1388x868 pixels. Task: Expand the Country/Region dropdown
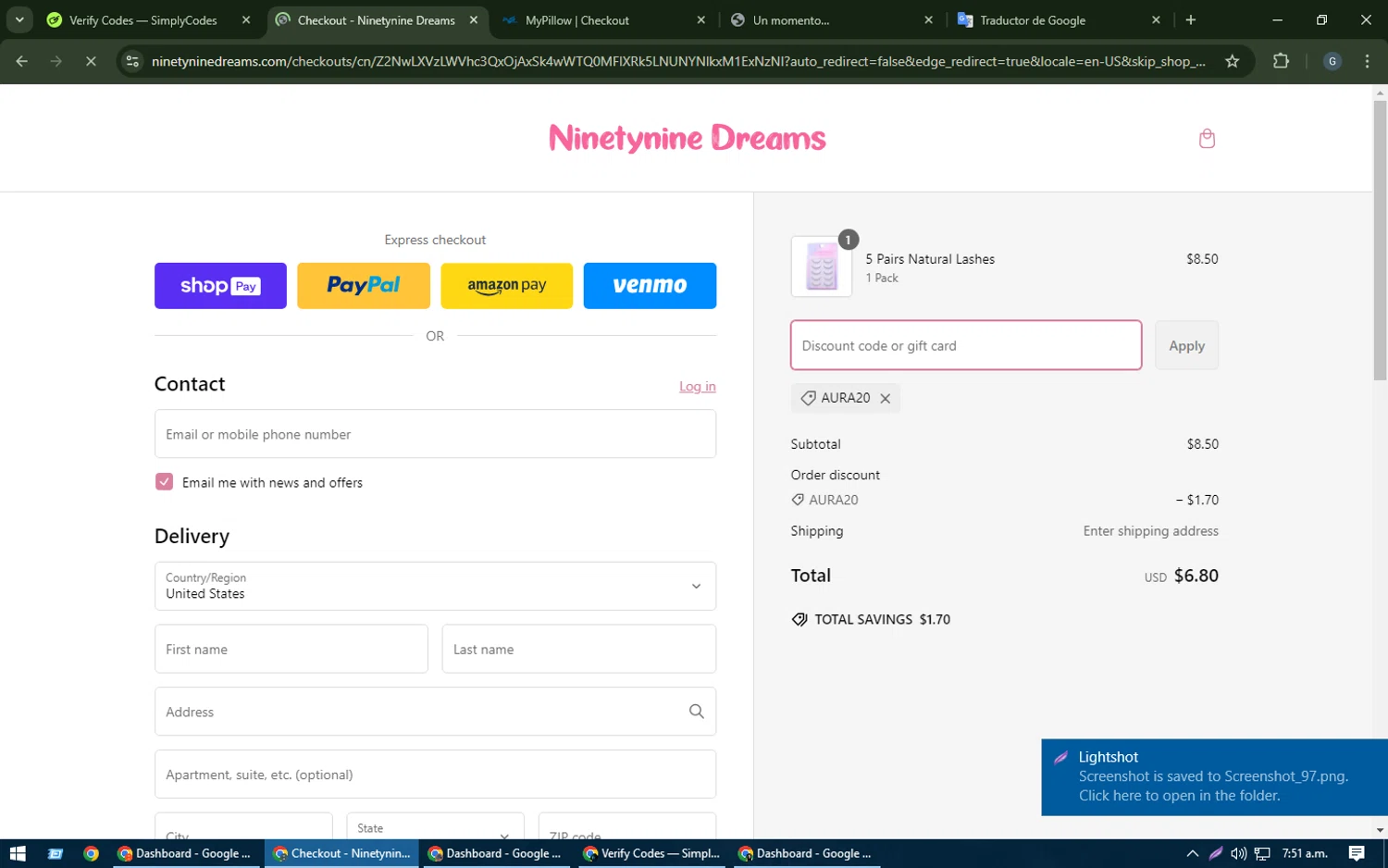[435, 586]
